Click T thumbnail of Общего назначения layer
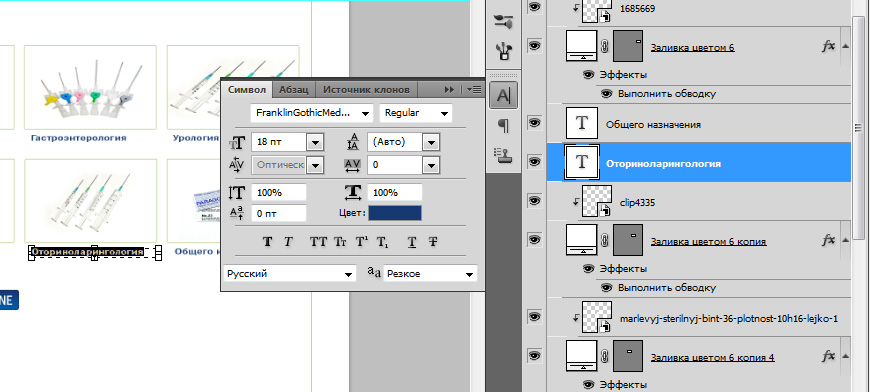The width and height of the screenshot is (870, 392). click(x=581, y=123)
